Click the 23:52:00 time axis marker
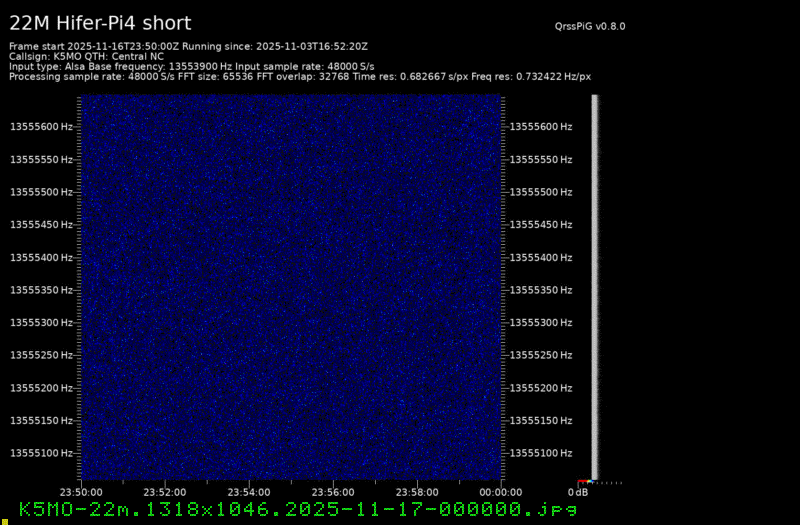 [x=165, y=492]
